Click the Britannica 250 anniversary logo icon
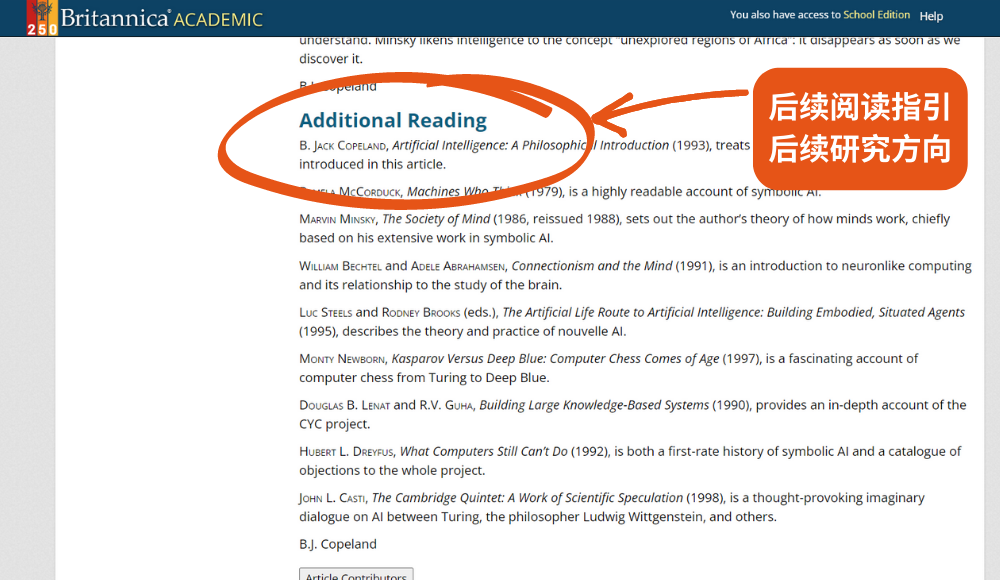Viewport: 1000px width, 580px height. click(42, 17)
